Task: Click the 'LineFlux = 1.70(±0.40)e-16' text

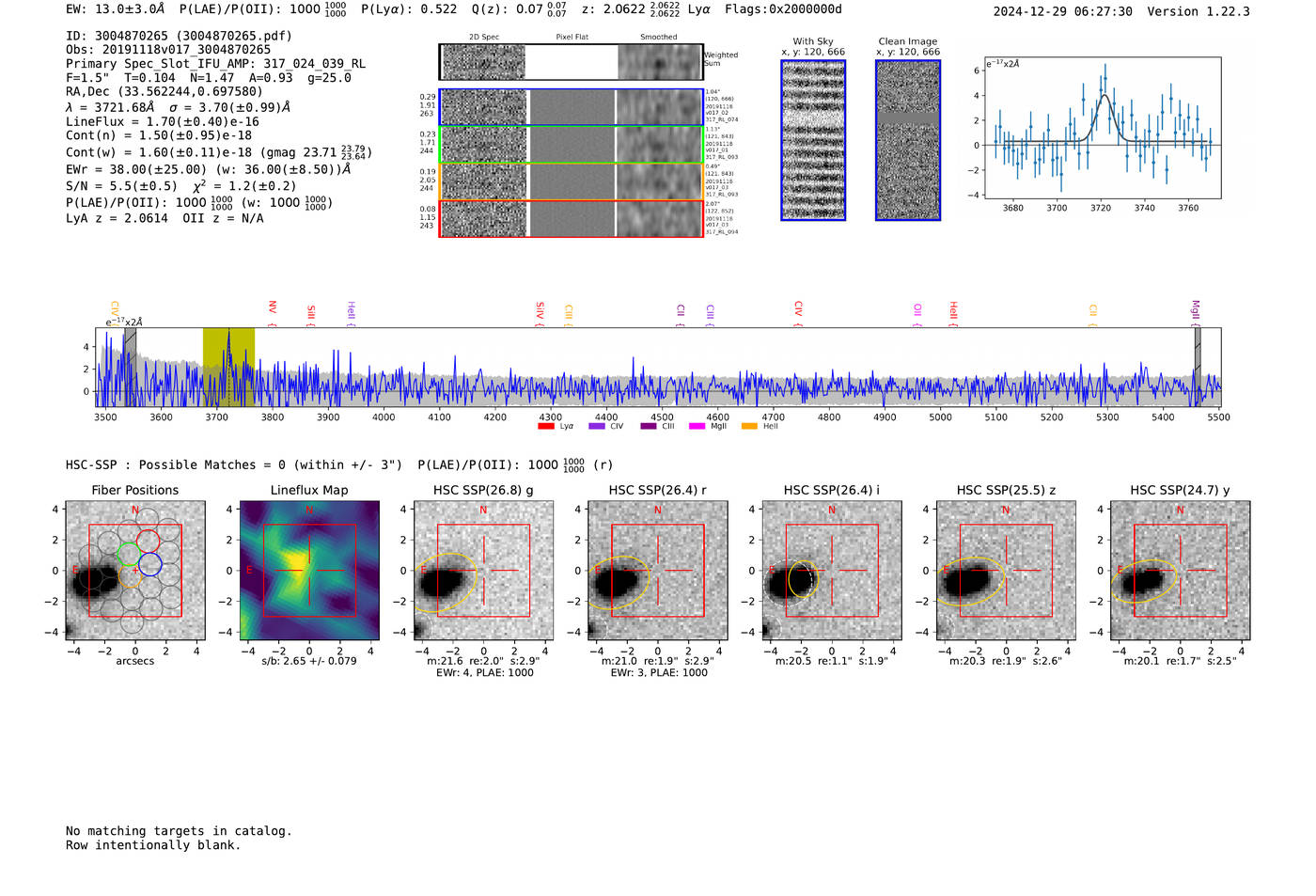Action: [x=163, y=121]
